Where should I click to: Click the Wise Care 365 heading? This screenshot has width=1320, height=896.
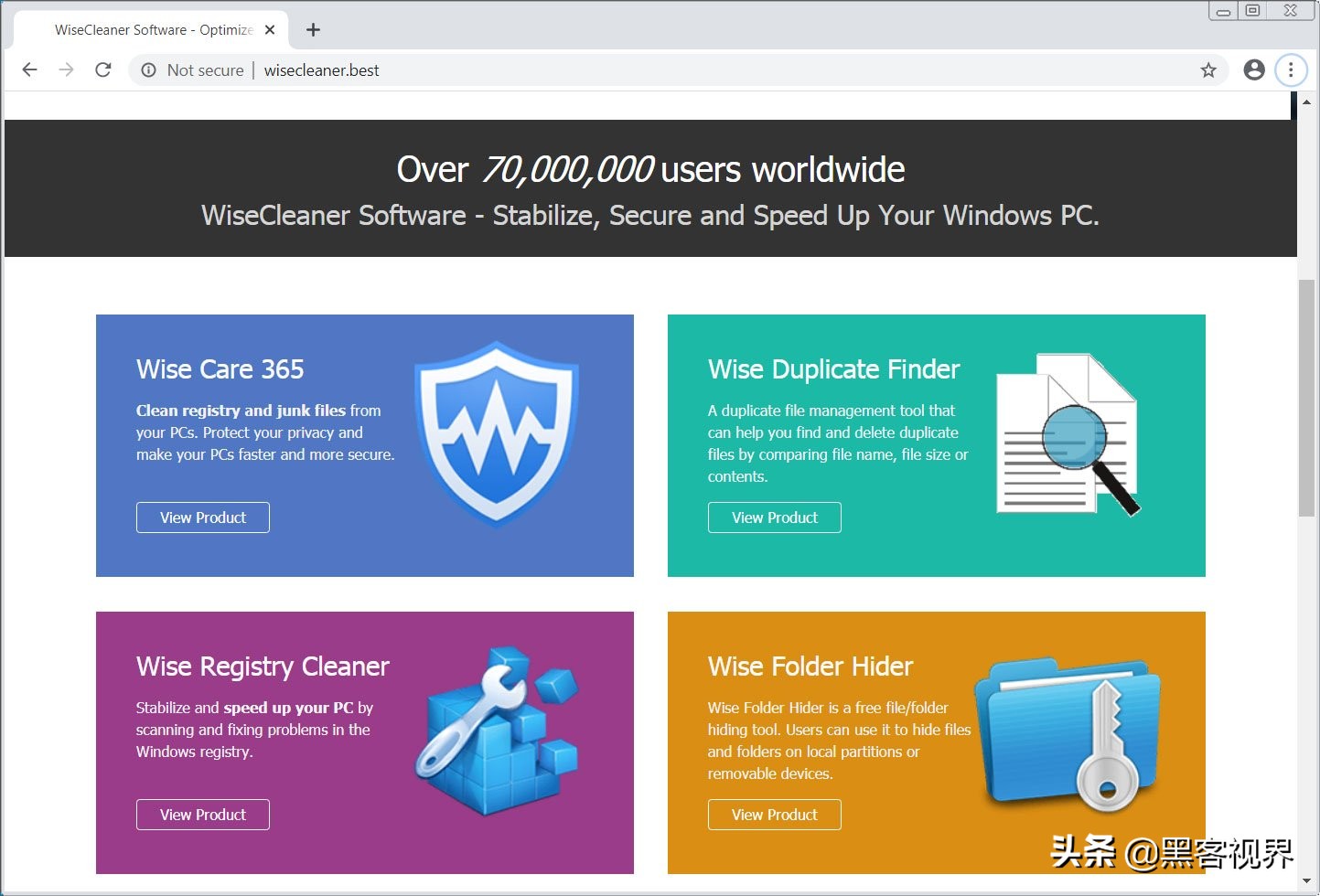[x=220, y=369]
